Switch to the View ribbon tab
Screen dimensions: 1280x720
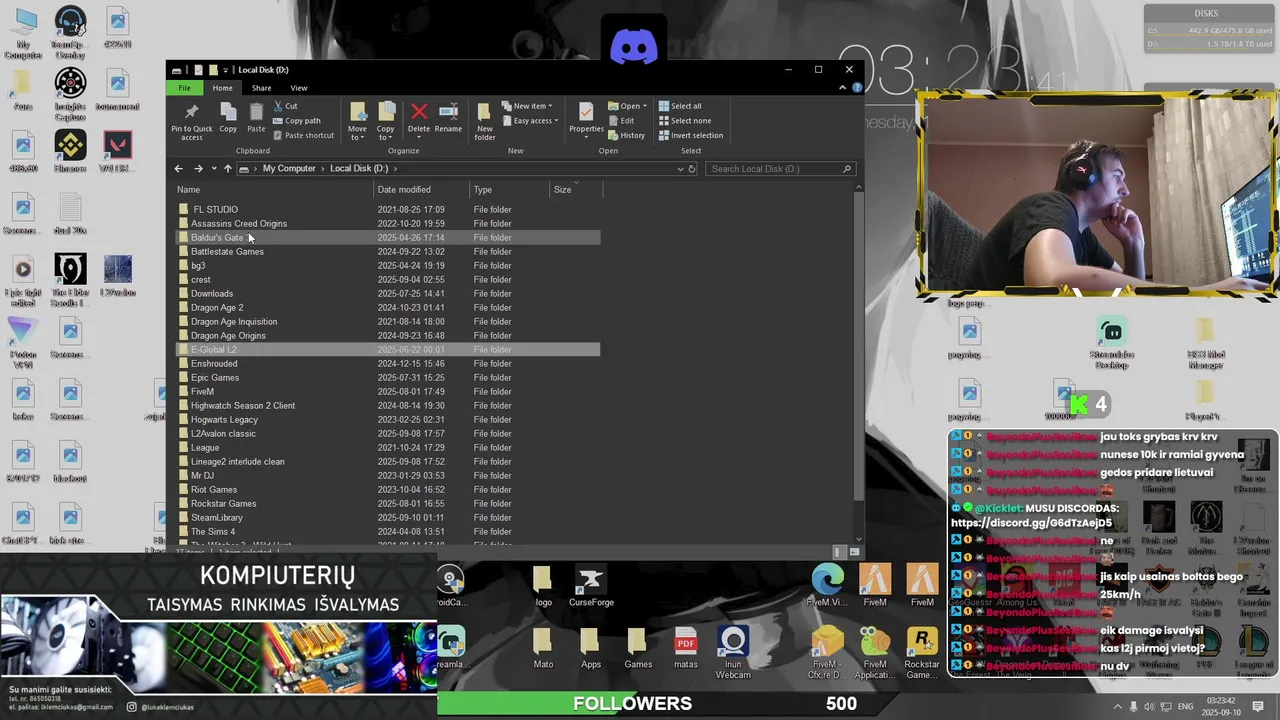pos(299,88)
